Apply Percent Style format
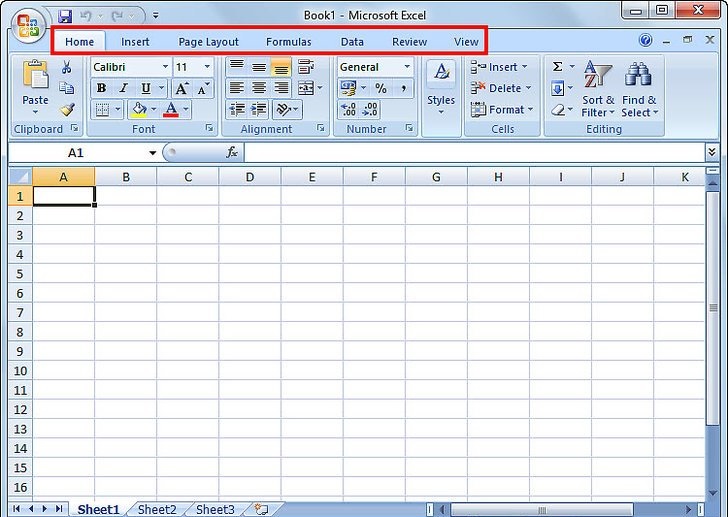 [381, 88]
